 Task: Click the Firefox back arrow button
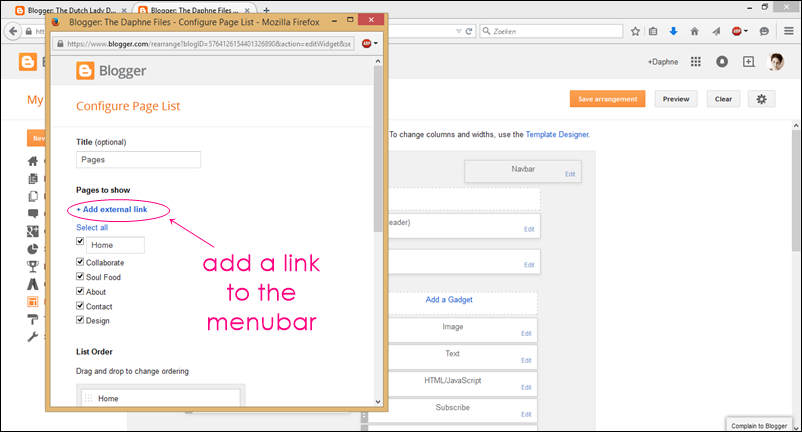tap(13, 31)
